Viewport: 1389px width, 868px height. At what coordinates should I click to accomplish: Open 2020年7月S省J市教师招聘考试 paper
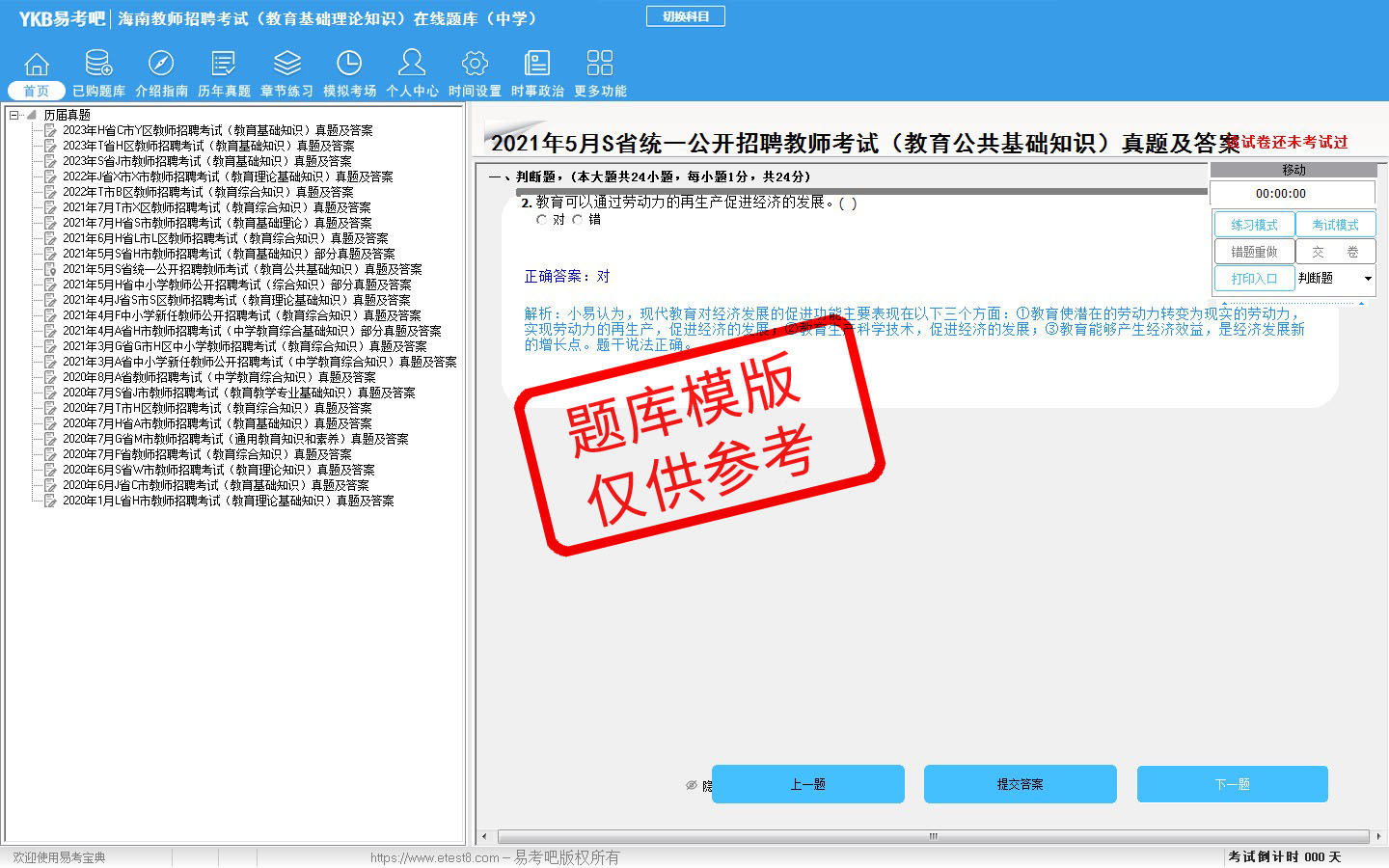(x=238, y=393)
